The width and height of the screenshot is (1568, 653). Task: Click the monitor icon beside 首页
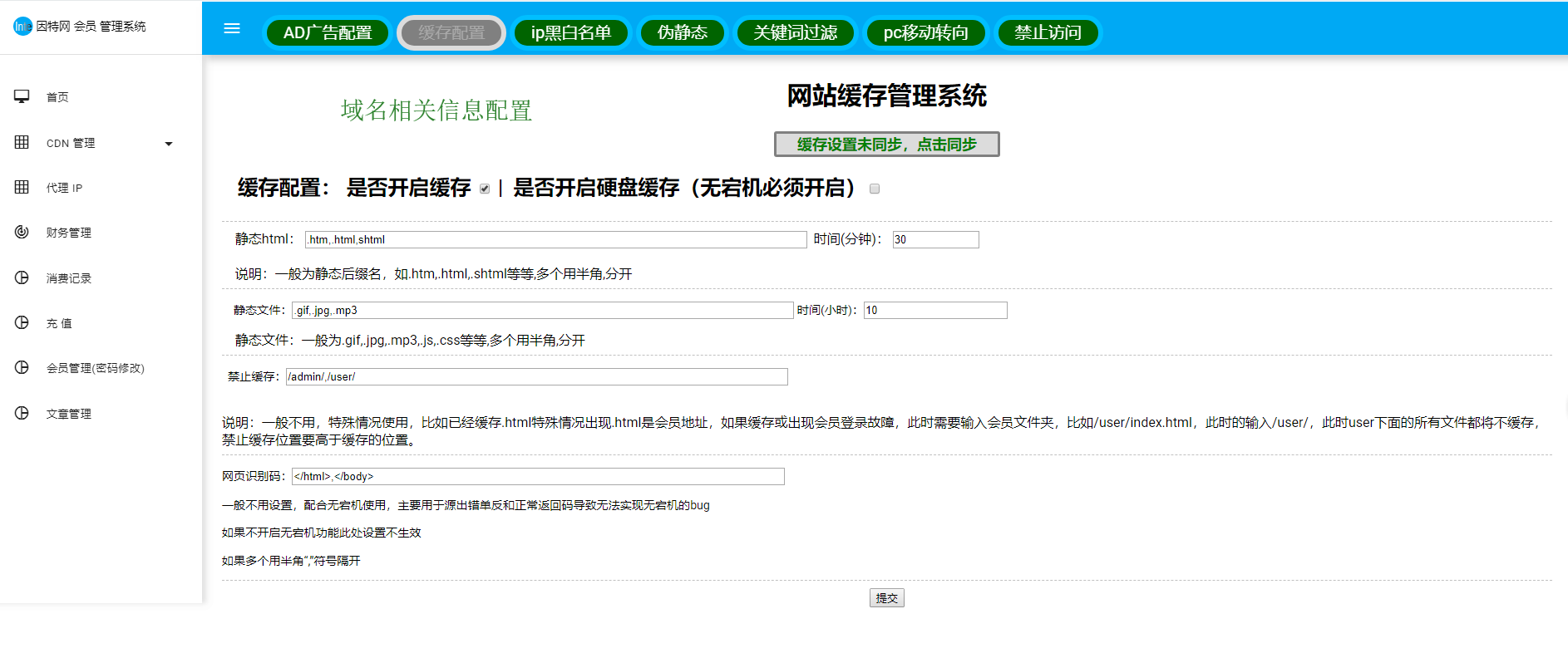pyautogui.click(x=22, y=96)
